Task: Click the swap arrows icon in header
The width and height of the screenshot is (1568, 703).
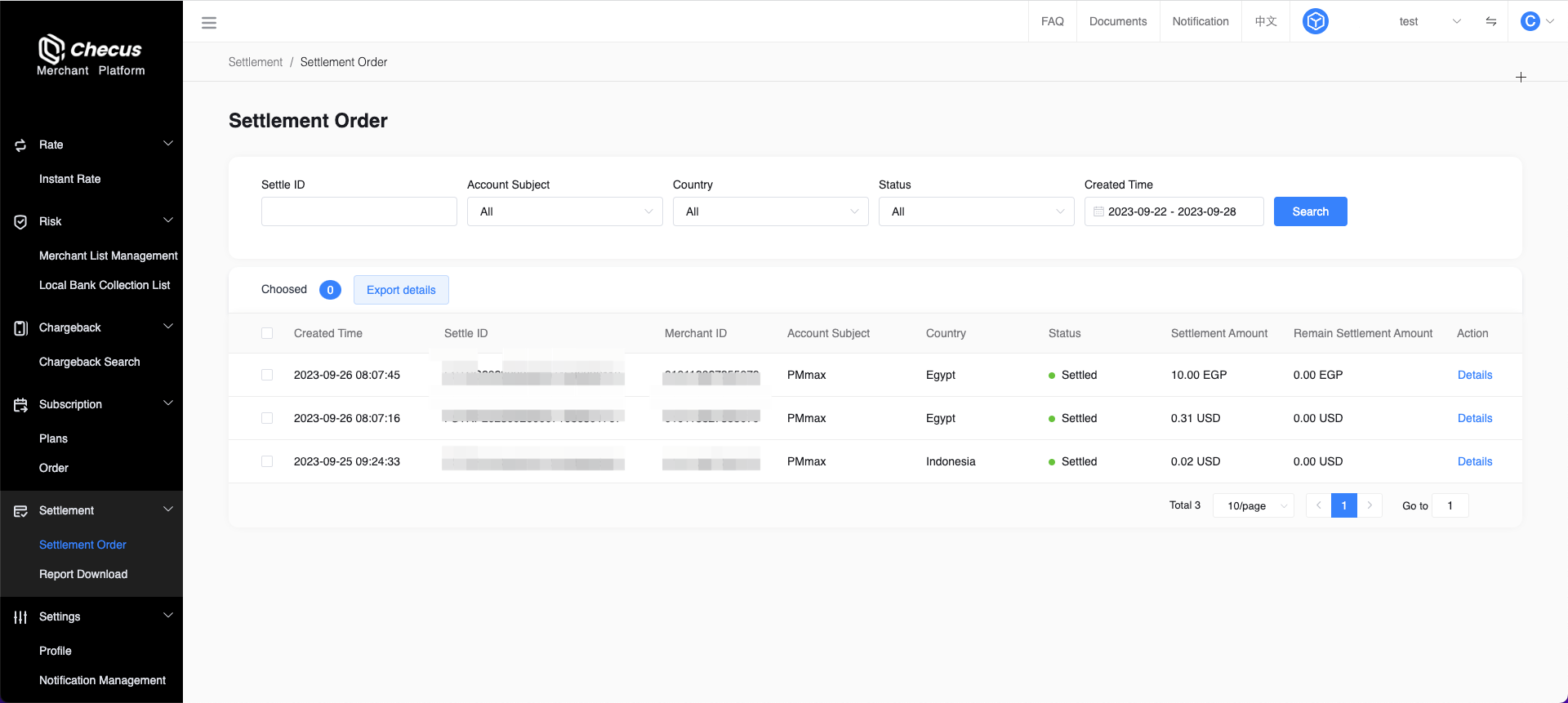Action: tap(1490, 21)
